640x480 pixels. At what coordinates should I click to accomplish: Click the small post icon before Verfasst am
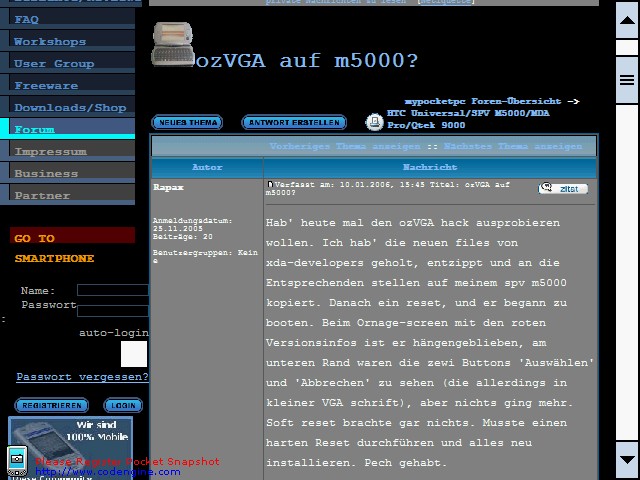tap(270, 184)
